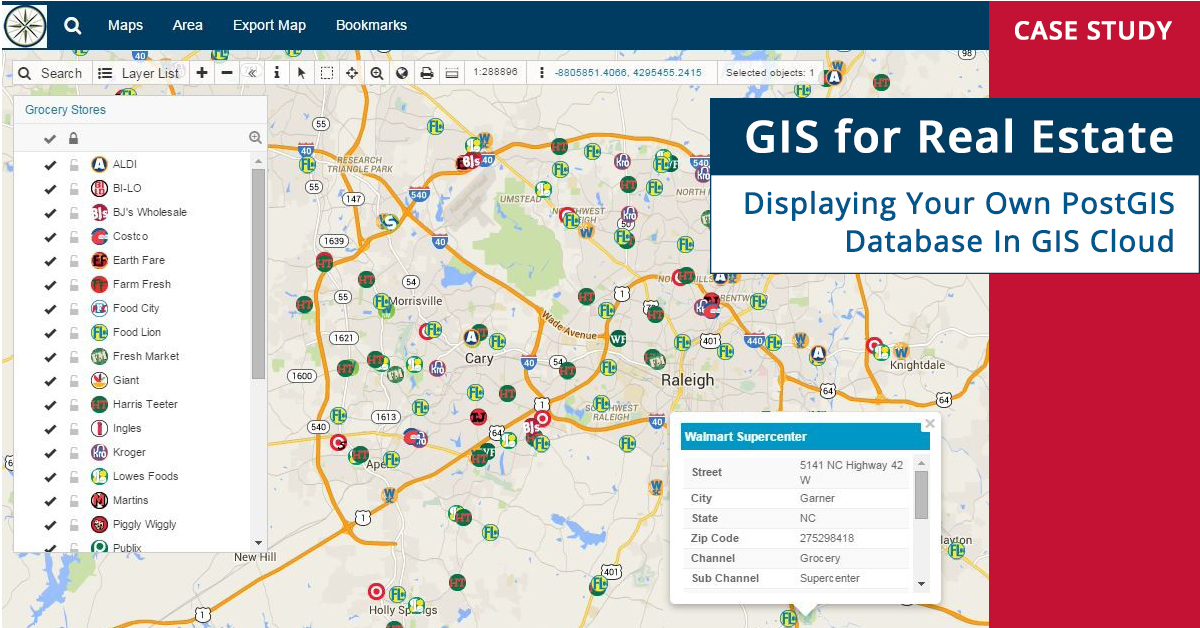This screenshot has height=628, width=1200.
Task: Open the magnifier search in the top bar
Action: coord(73,26)
